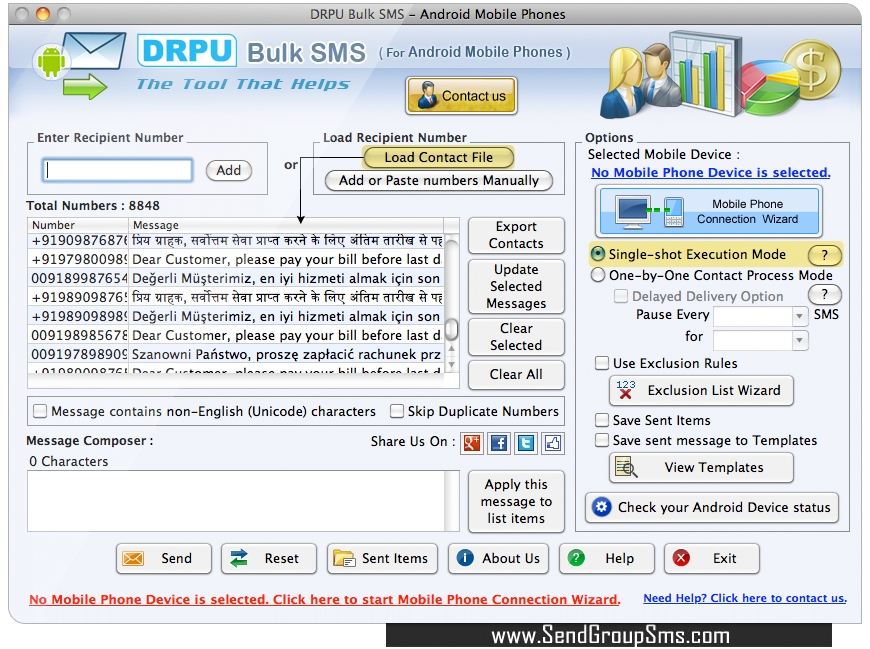Click the magnifier icon on View Templates
This screenshot has height=649, width=870.
626,467
